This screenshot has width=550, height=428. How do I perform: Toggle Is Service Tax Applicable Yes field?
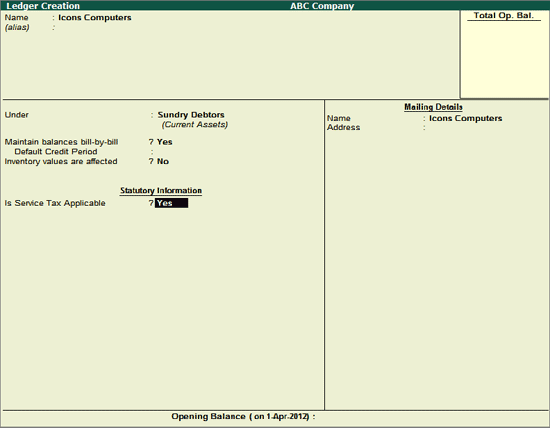[x=172, y=203]
